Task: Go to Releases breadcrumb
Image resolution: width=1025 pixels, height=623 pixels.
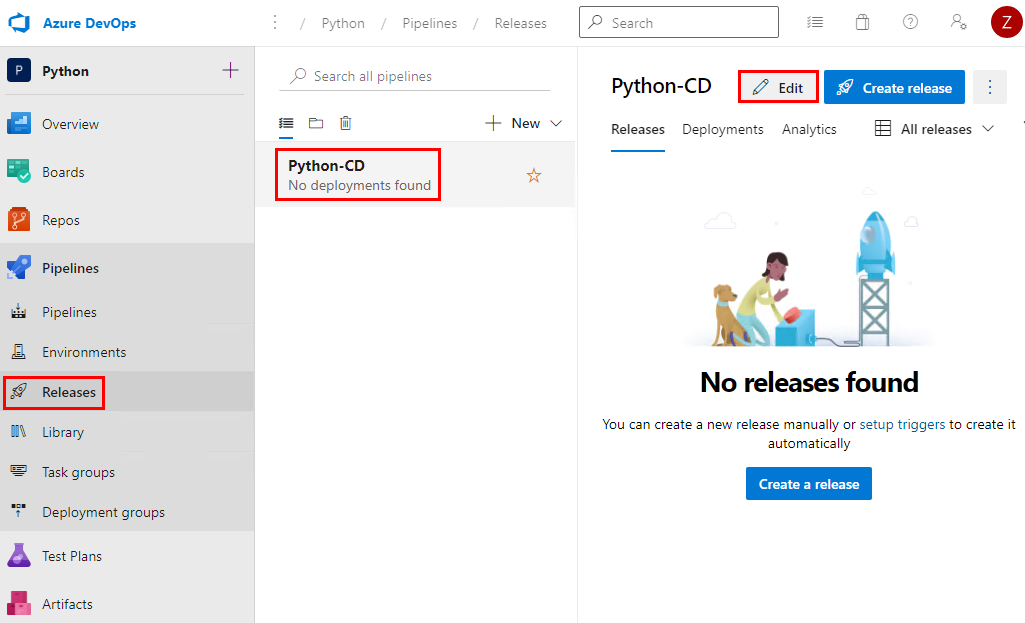Action: point(520,23)
